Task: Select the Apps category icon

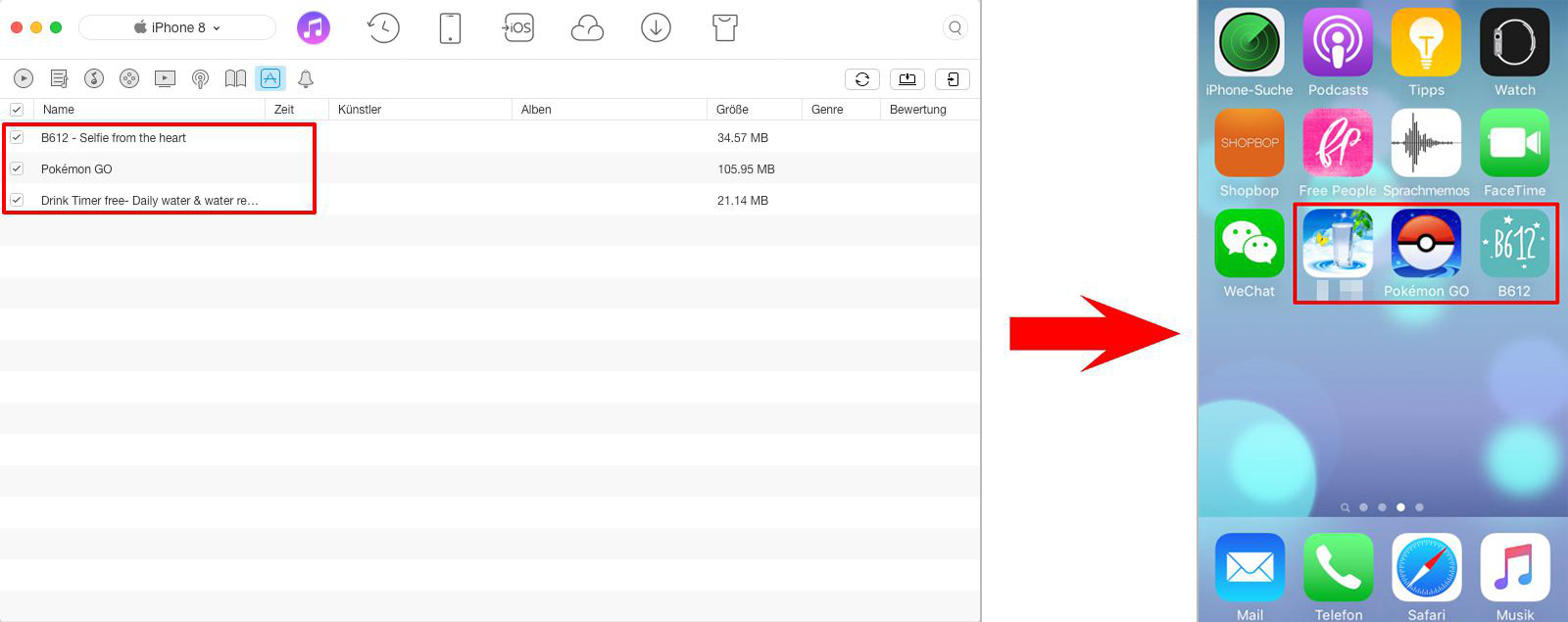Action: [x=270, y=78]
